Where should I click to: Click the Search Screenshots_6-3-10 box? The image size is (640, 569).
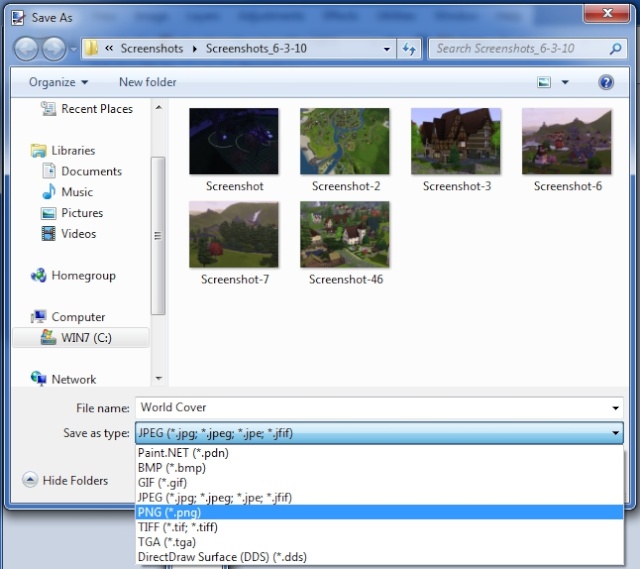[x=527, y=49]
